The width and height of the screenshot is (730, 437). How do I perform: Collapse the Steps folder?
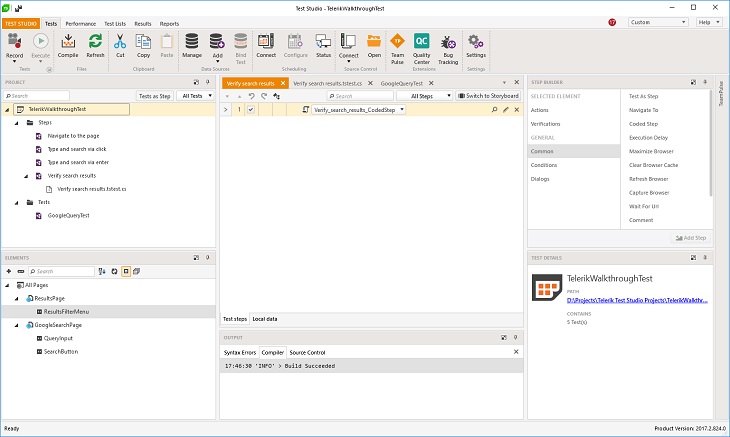coord(17,123)
